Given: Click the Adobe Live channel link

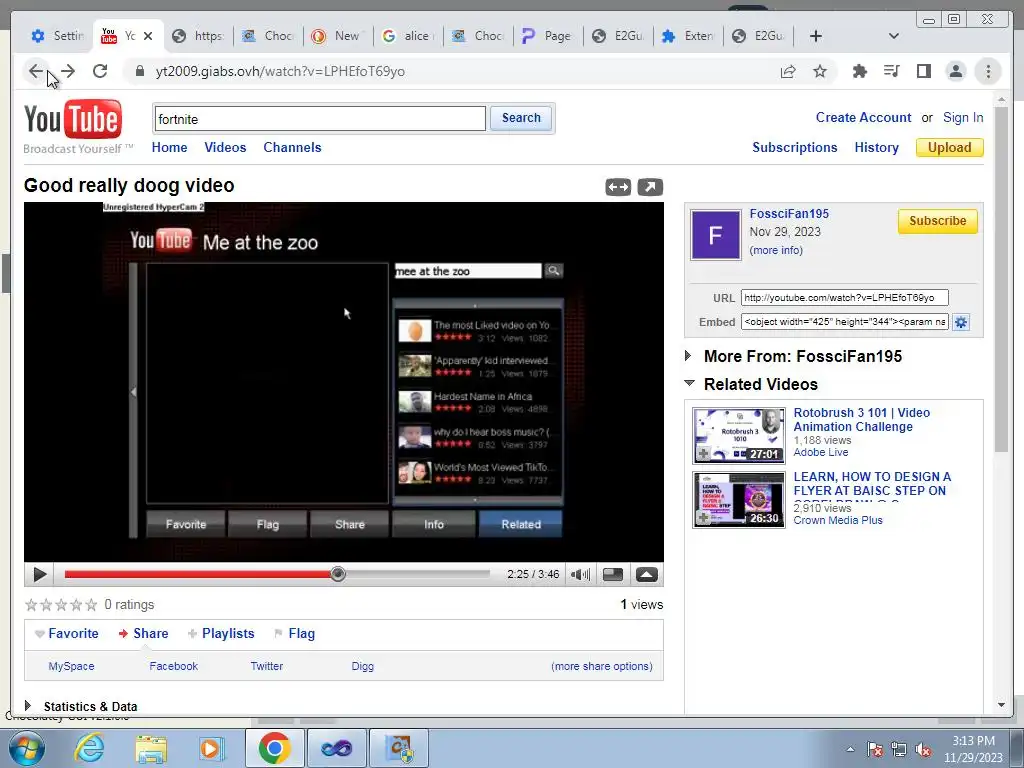Looking at the screenshot, I should [821, 453].
